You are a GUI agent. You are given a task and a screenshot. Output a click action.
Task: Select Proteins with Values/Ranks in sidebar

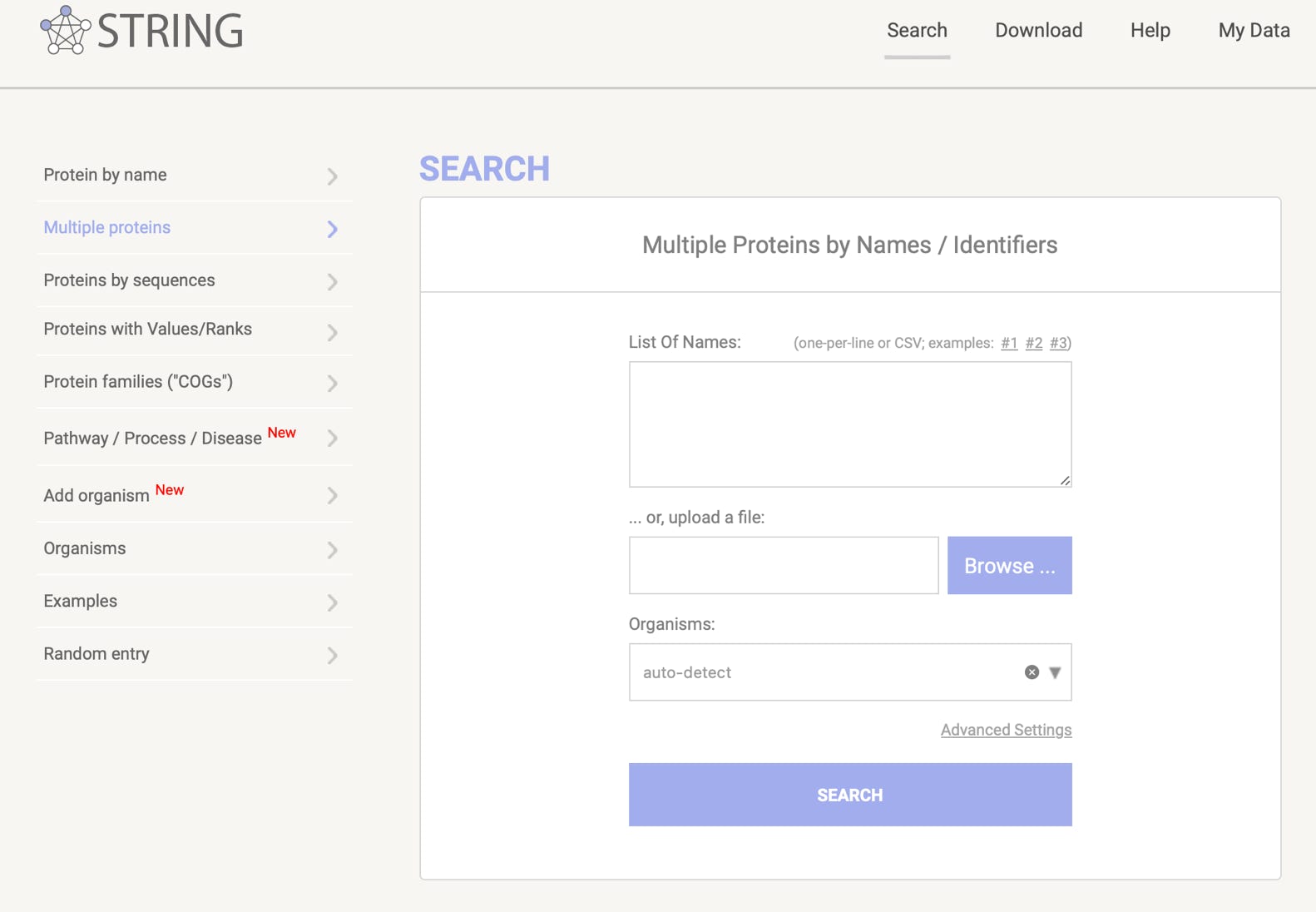click(x=148, y=330)
